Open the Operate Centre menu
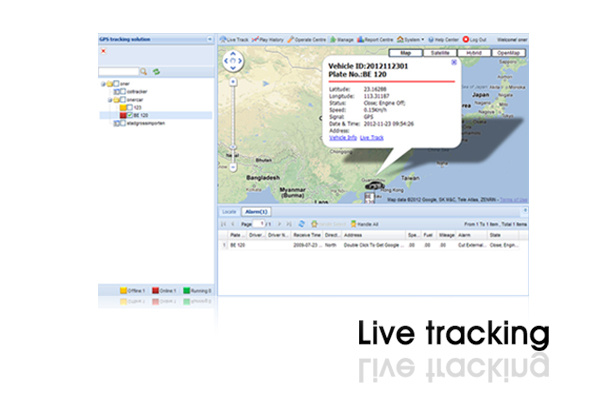 307,39
